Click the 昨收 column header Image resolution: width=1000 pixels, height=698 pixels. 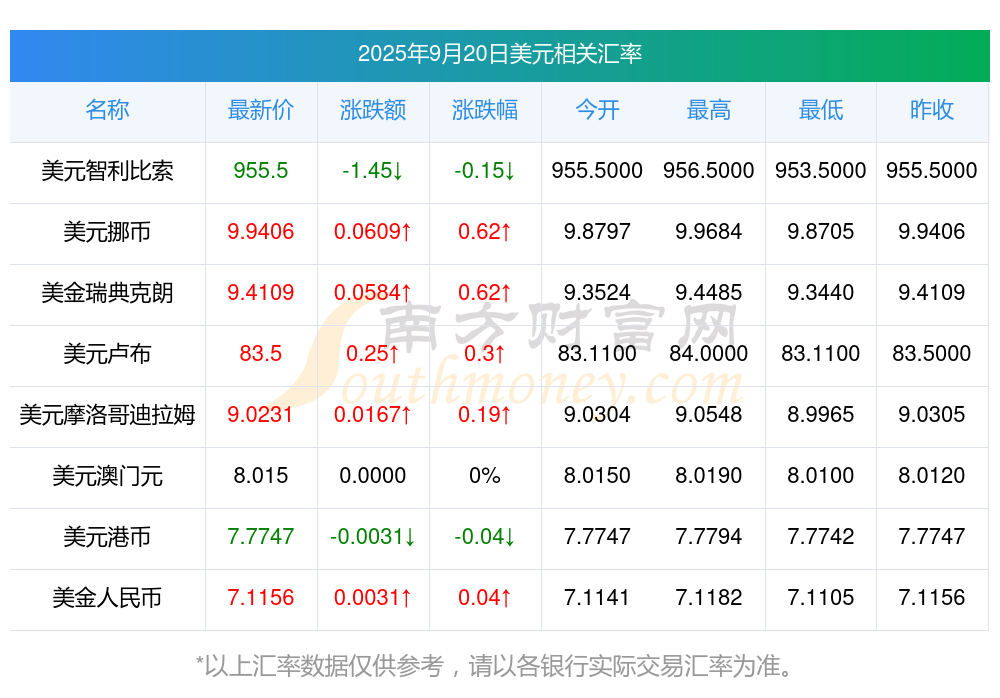[932, 110]
